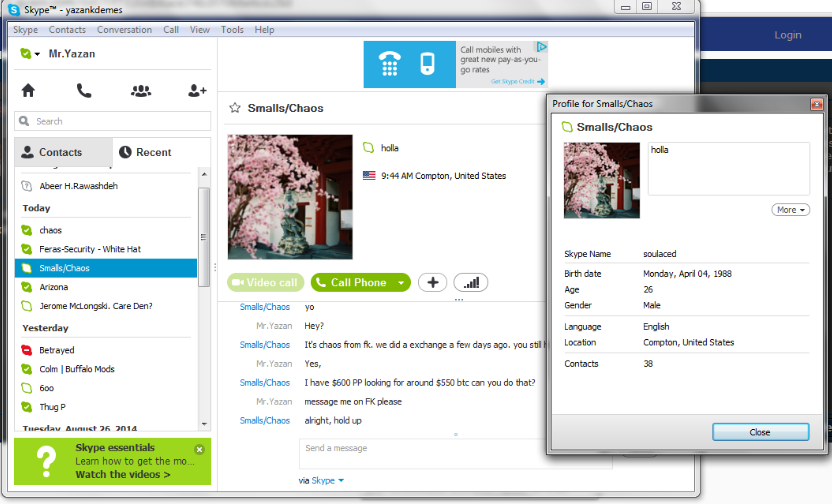Click the status icon beside 6oo
The height and width of the screenshot is (504, 832).
click(x=27, y=388)
